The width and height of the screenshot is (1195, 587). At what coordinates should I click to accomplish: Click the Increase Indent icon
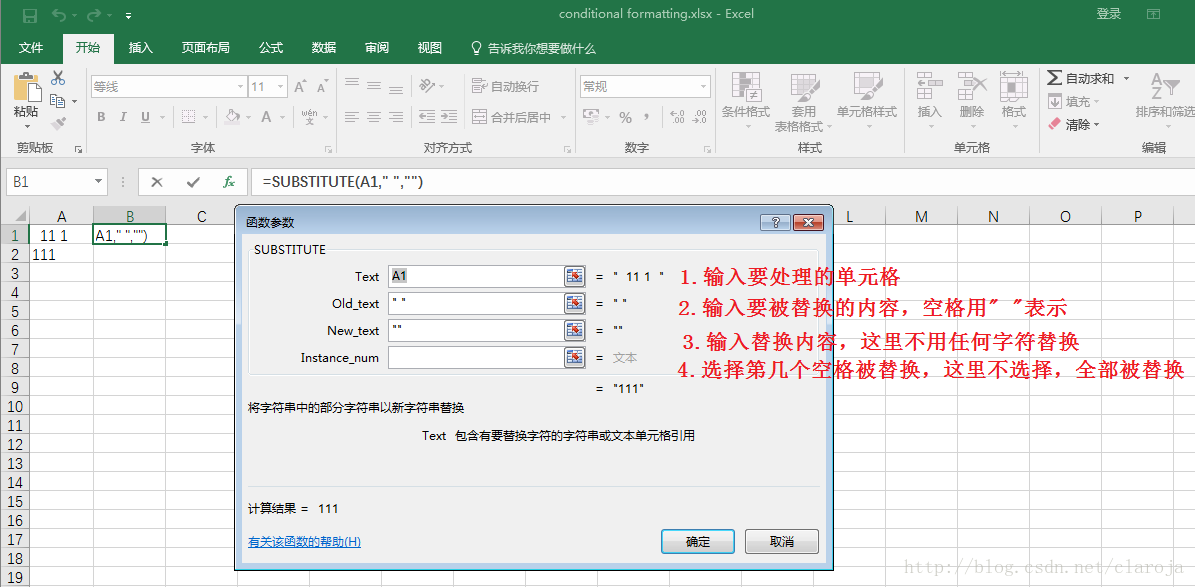[449, 117]
